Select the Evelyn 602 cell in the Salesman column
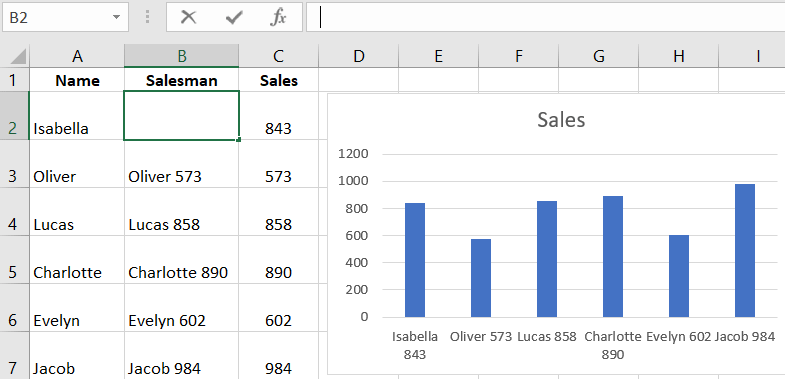The image size is (785, 379). click(182, 308)
